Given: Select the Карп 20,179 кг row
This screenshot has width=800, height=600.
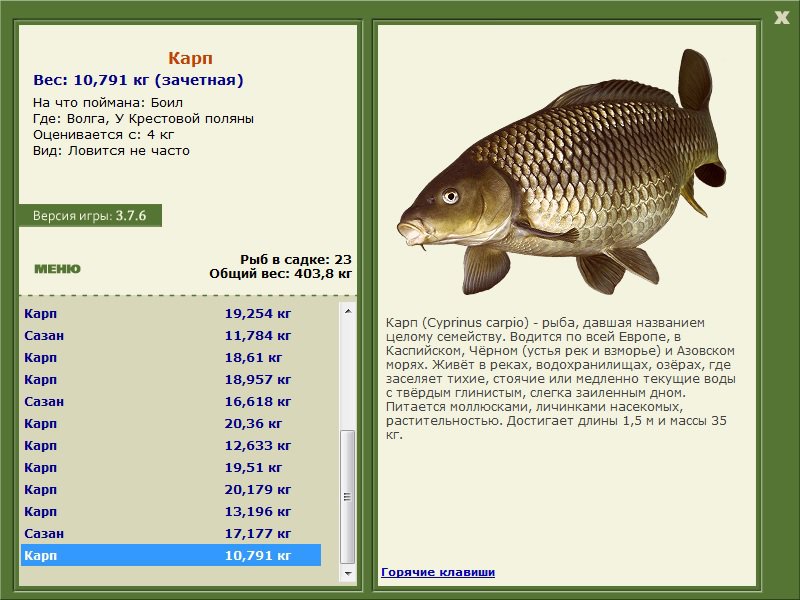Looking at the screenshot, I should 171,489.
